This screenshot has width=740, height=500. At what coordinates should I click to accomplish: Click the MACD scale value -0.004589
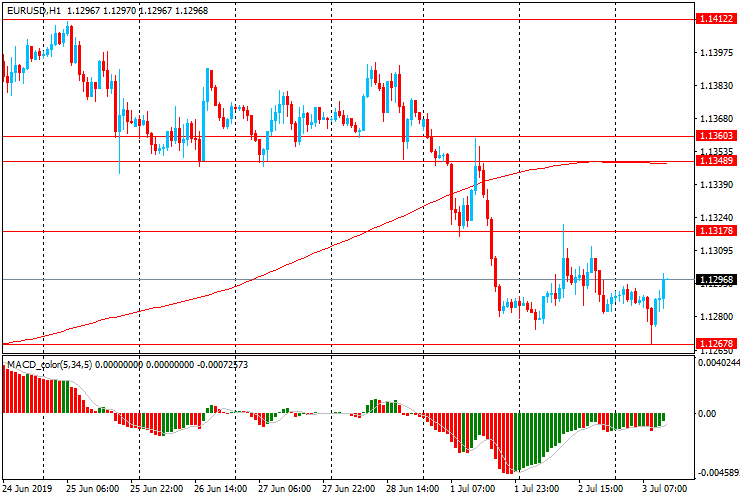719,473
